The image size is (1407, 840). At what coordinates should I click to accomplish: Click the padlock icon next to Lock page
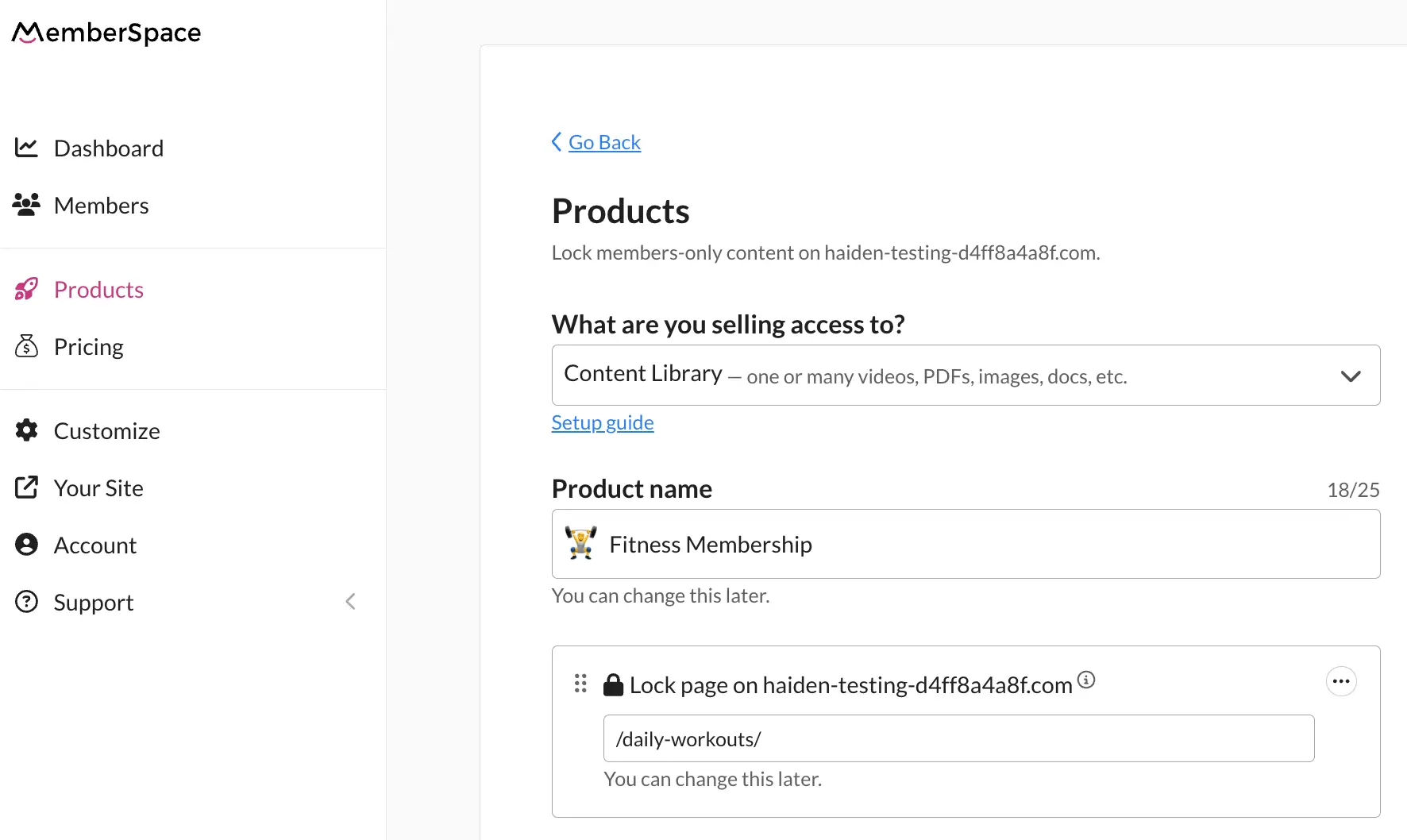click(613, 684)
